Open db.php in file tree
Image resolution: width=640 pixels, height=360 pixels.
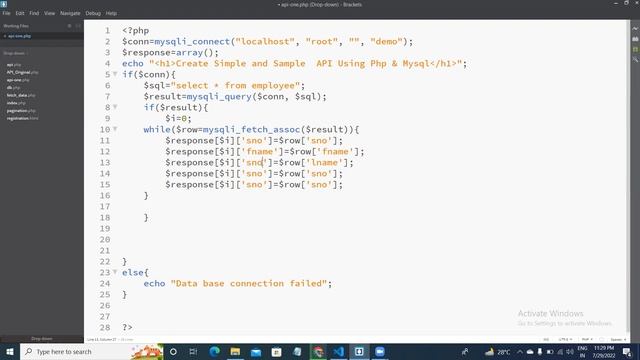pos(13,87)
